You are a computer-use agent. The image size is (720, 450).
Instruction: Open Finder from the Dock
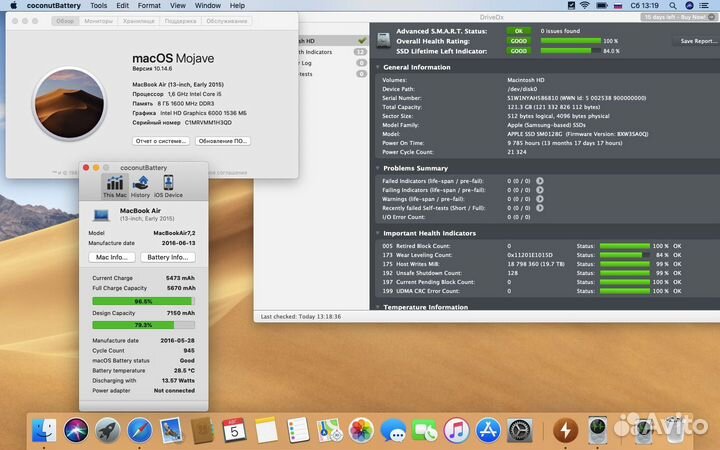44,430
